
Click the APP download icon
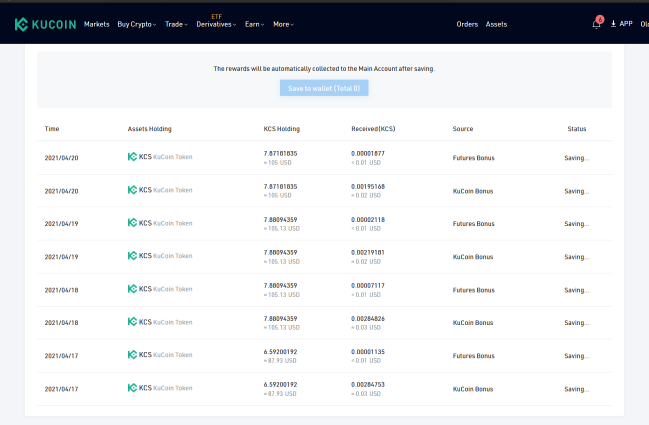point(613,24)
